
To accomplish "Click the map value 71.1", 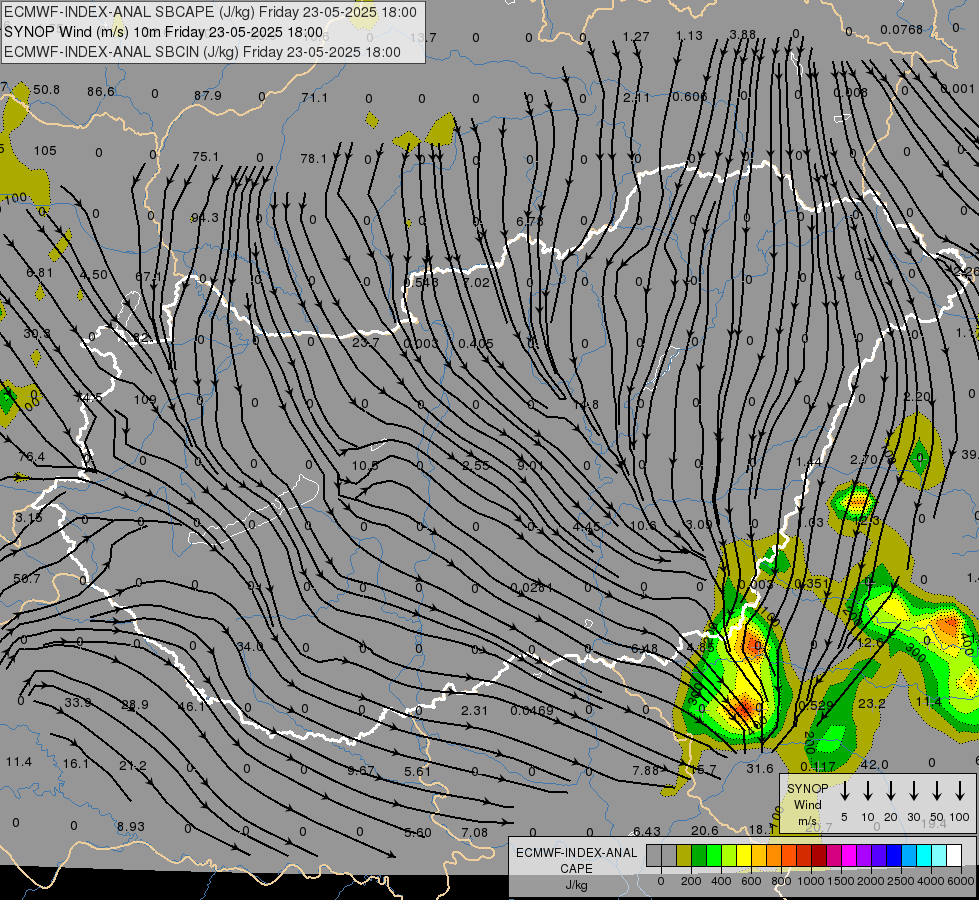I will [x=314, y=97].
